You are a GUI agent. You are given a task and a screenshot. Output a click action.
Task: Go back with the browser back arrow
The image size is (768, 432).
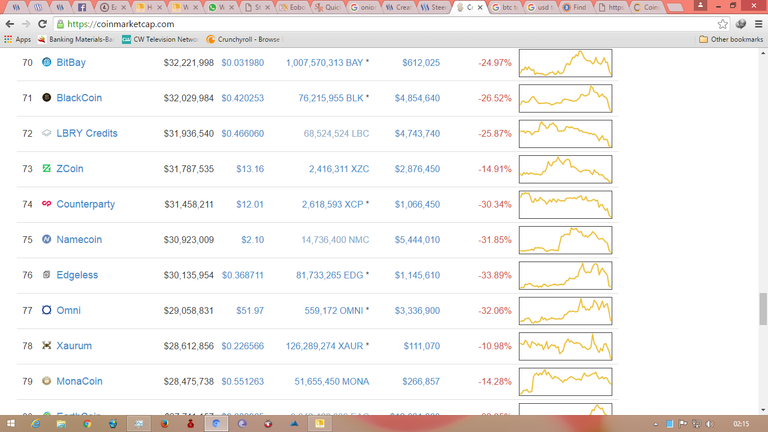pyautogui.click(x=10, y=24)
